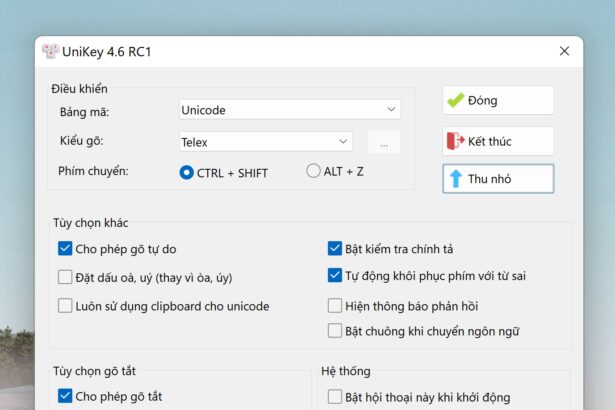Close the UniKey window with X

[564, 51]
